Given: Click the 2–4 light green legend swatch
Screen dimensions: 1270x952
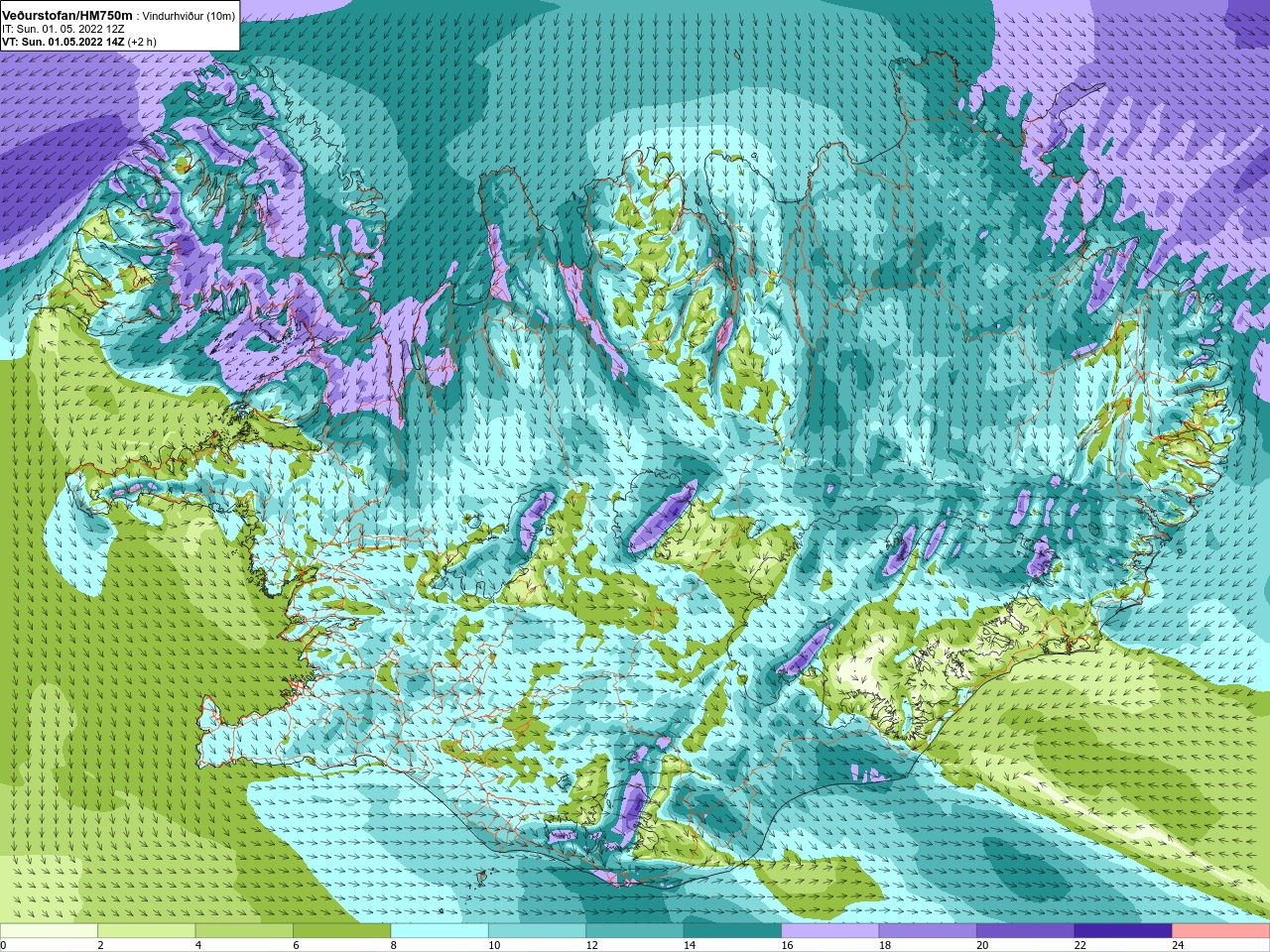Looking at the screenshot, I should point(147,931).
